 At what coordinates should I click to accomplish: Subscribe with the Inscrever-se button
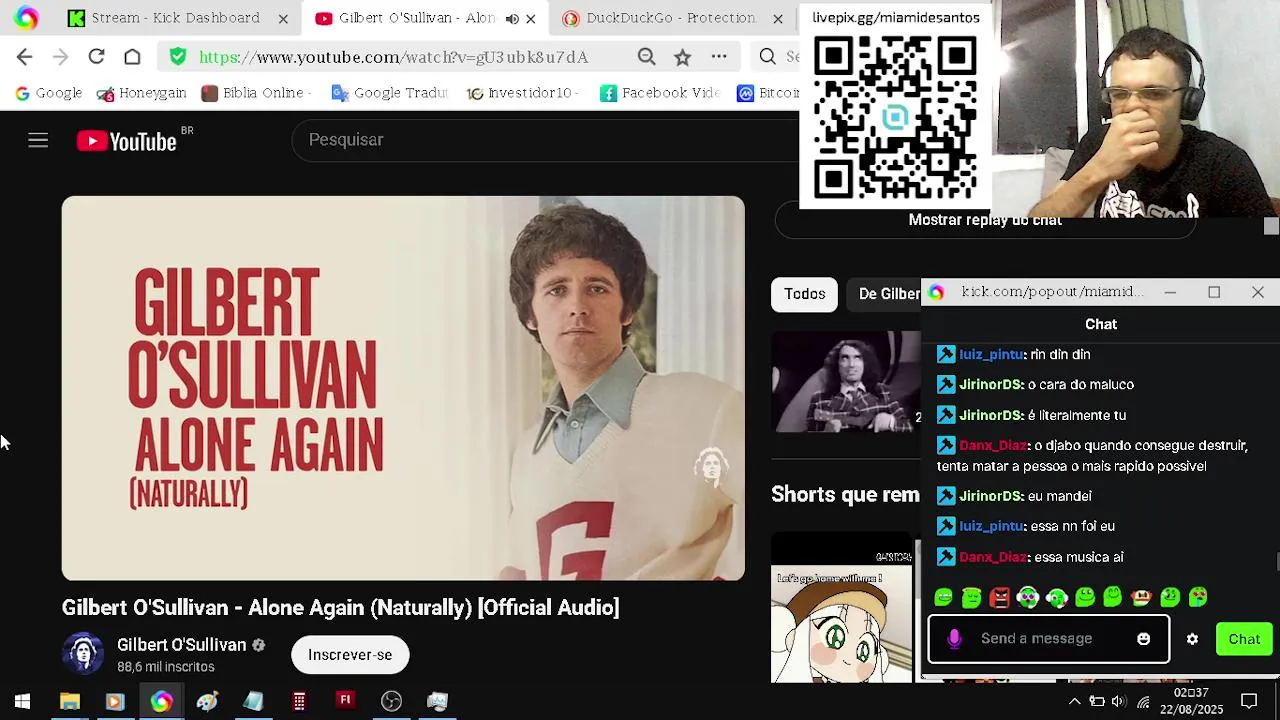(350, 655)
